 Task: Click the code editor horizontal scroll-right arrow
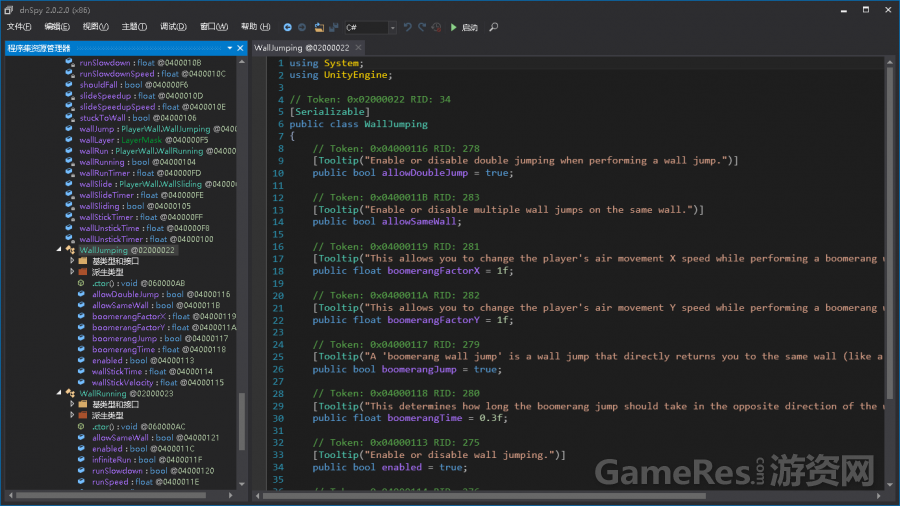(878, 496)
